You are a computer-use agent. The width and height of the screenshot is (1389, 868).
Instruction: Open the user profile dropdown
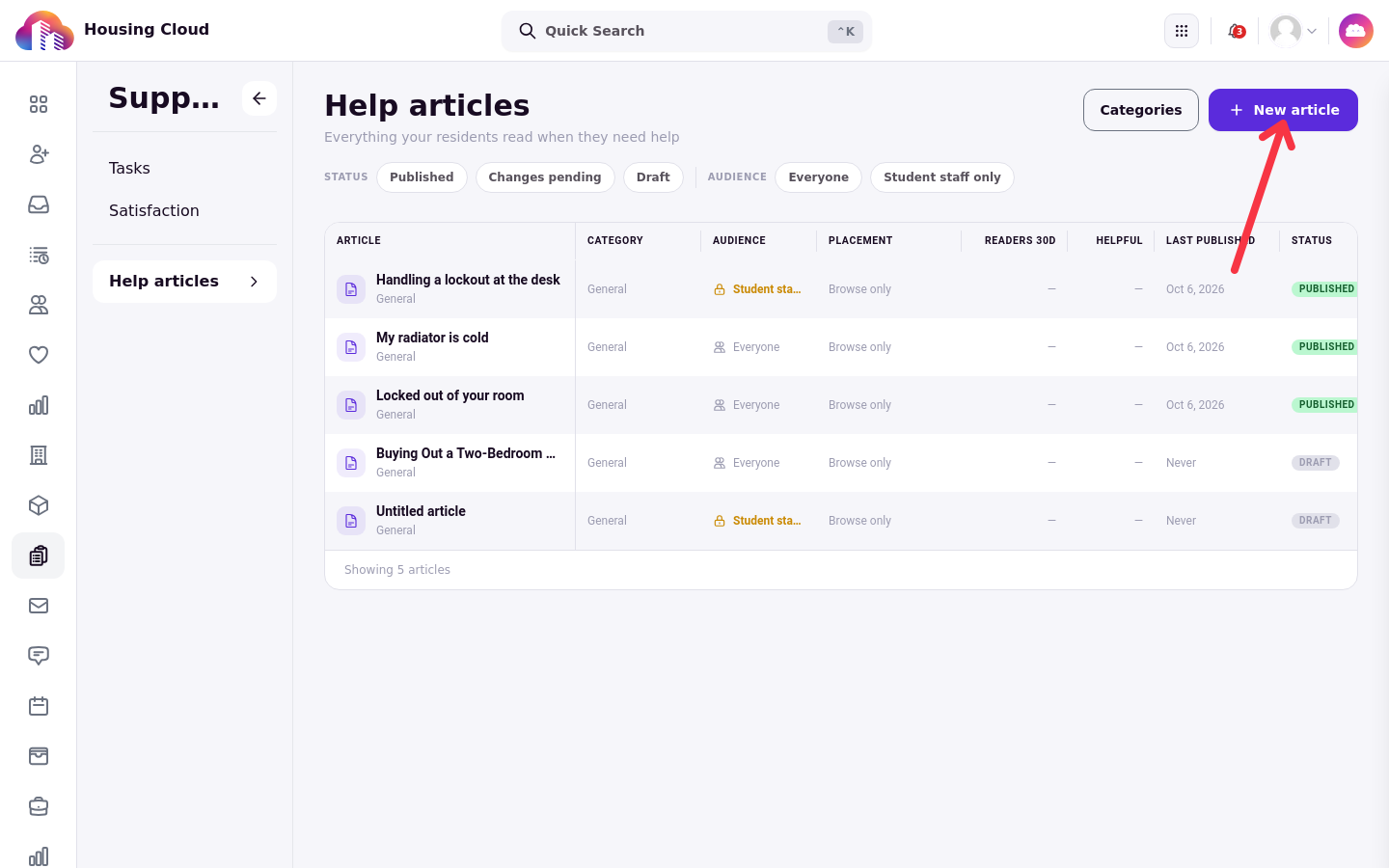click(1294, 31)
